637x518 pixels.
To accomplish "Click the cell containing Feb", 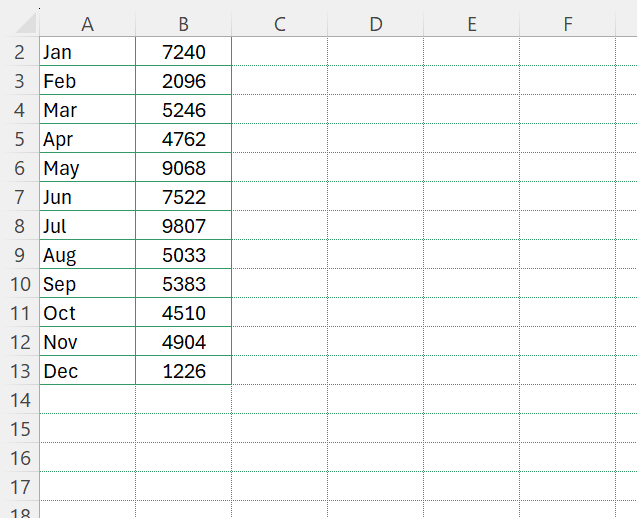I will click(88, 80).
